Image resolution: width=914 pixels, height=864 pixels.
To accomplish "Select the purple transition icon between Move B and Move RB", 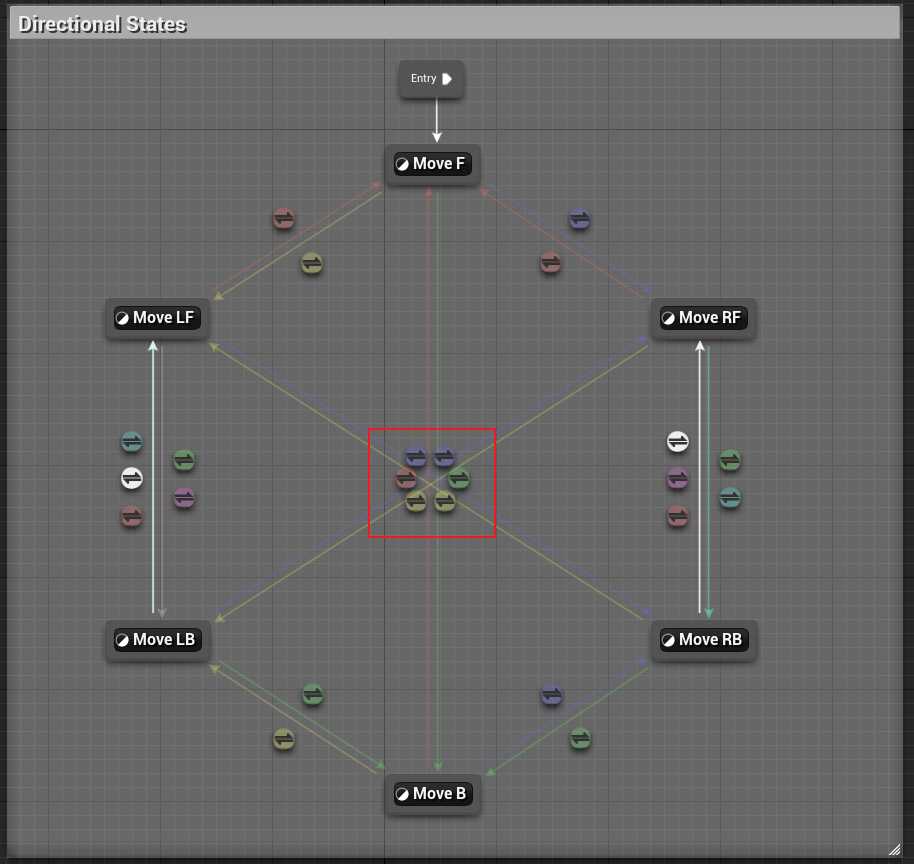I will (551, 695).
